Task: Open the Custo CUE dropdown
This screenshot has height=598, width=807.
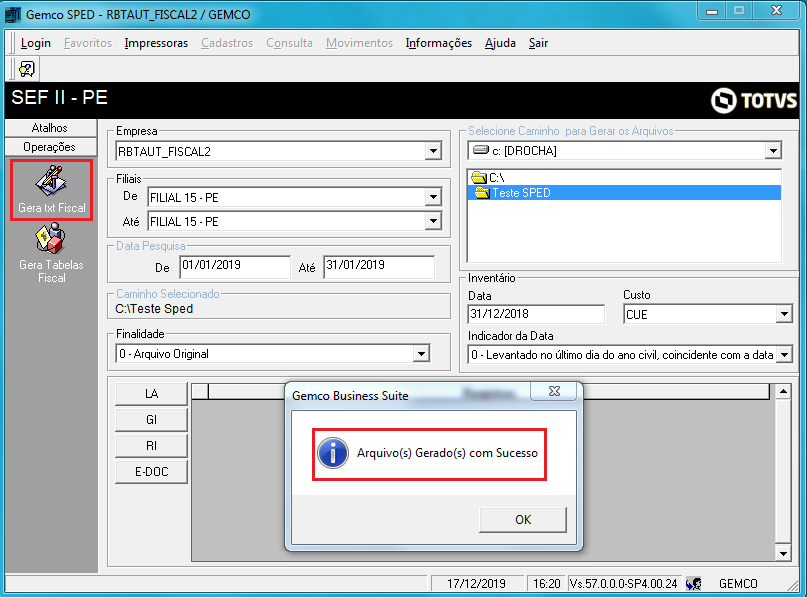Action: click(x=784, y=314)
